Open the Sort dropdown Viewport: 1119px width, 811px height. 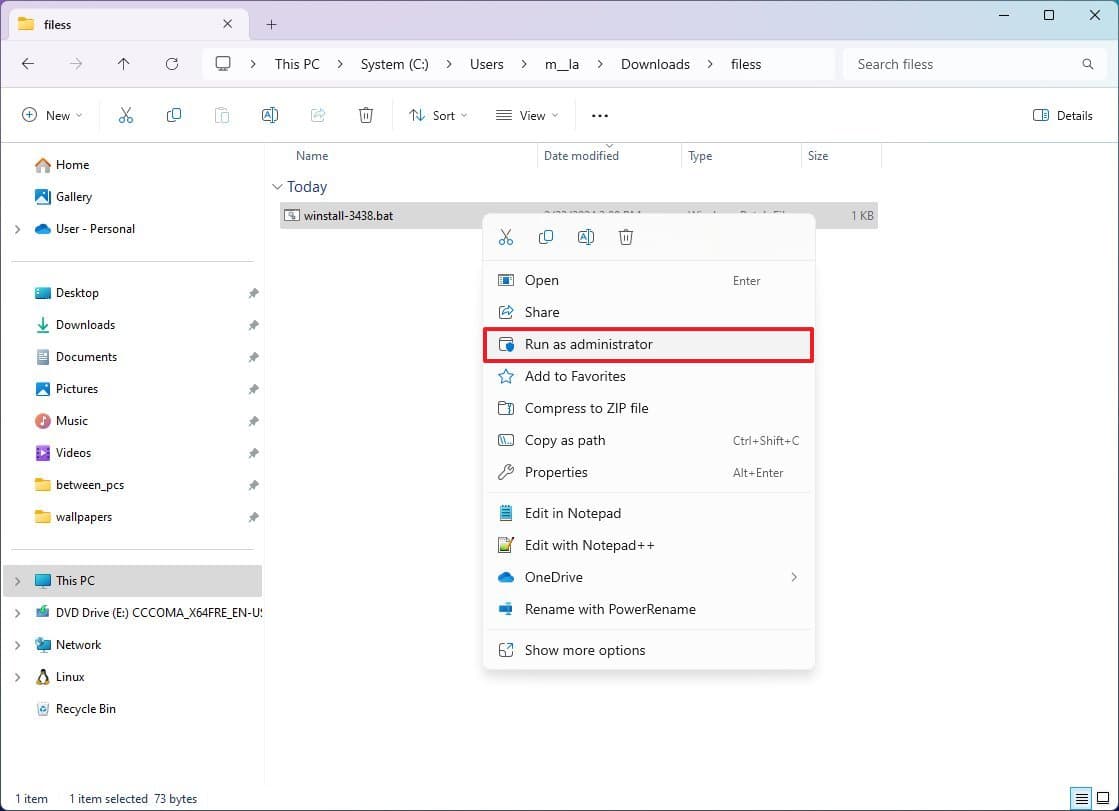pyautogui.click(x=438, y=115)
